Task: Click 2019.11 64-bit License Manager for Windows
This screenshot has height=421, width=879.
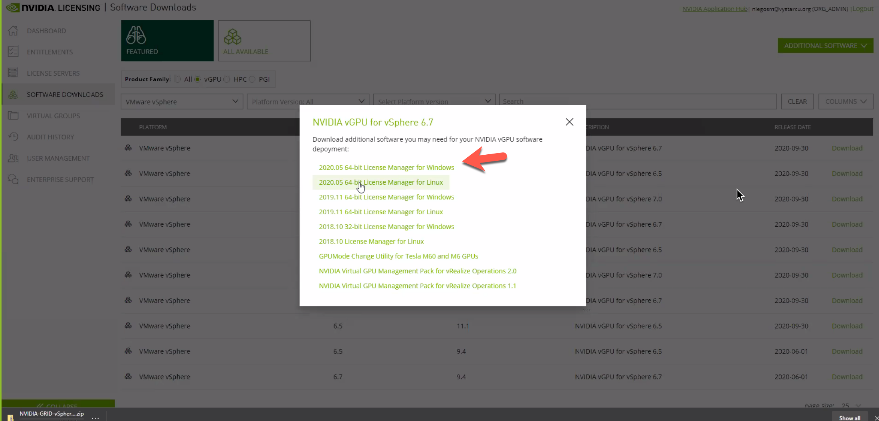Action: (x=386, y=197)
